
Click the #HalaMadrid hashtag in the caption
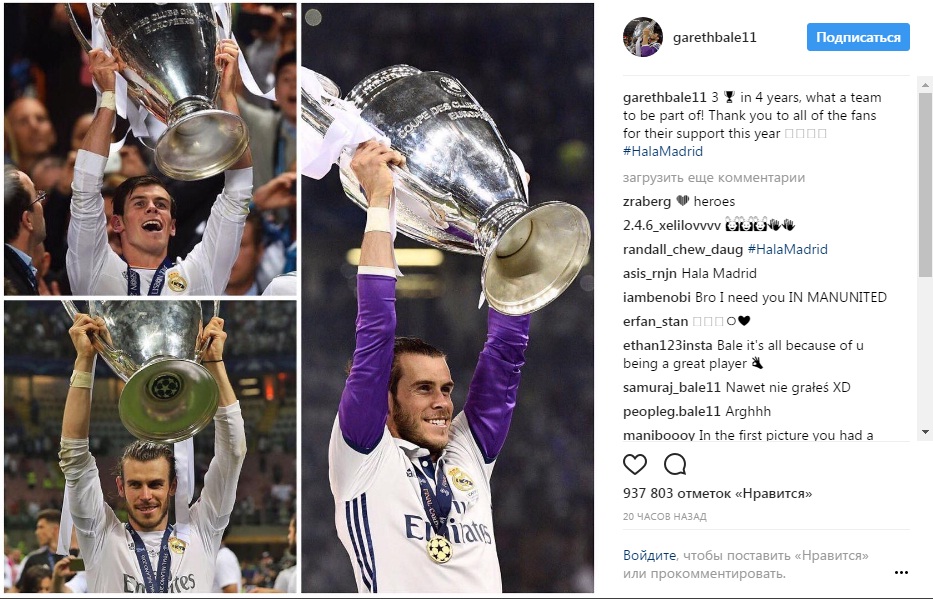[x=663, y=151]
